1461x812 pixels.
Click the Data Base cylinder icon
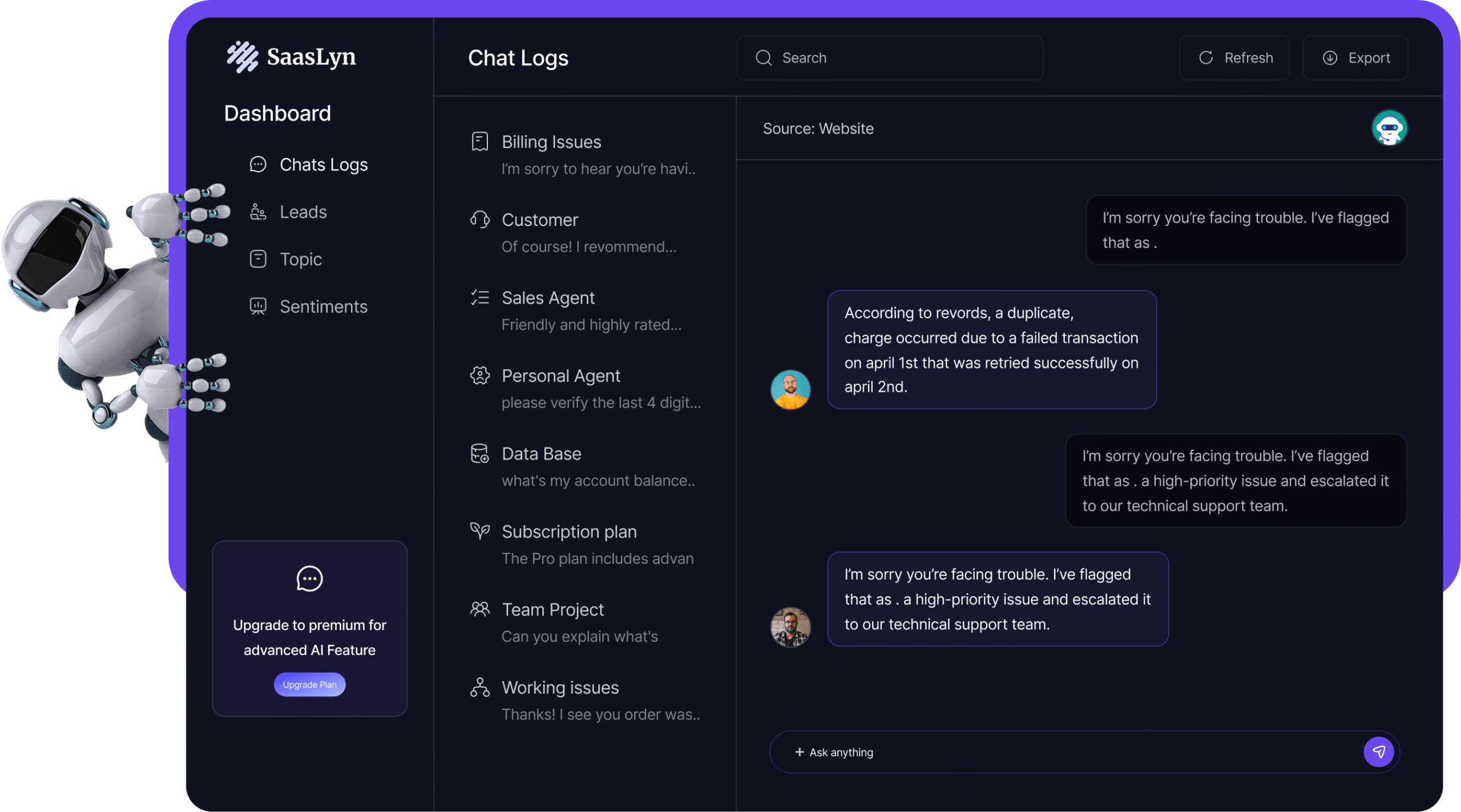[479, 454]
